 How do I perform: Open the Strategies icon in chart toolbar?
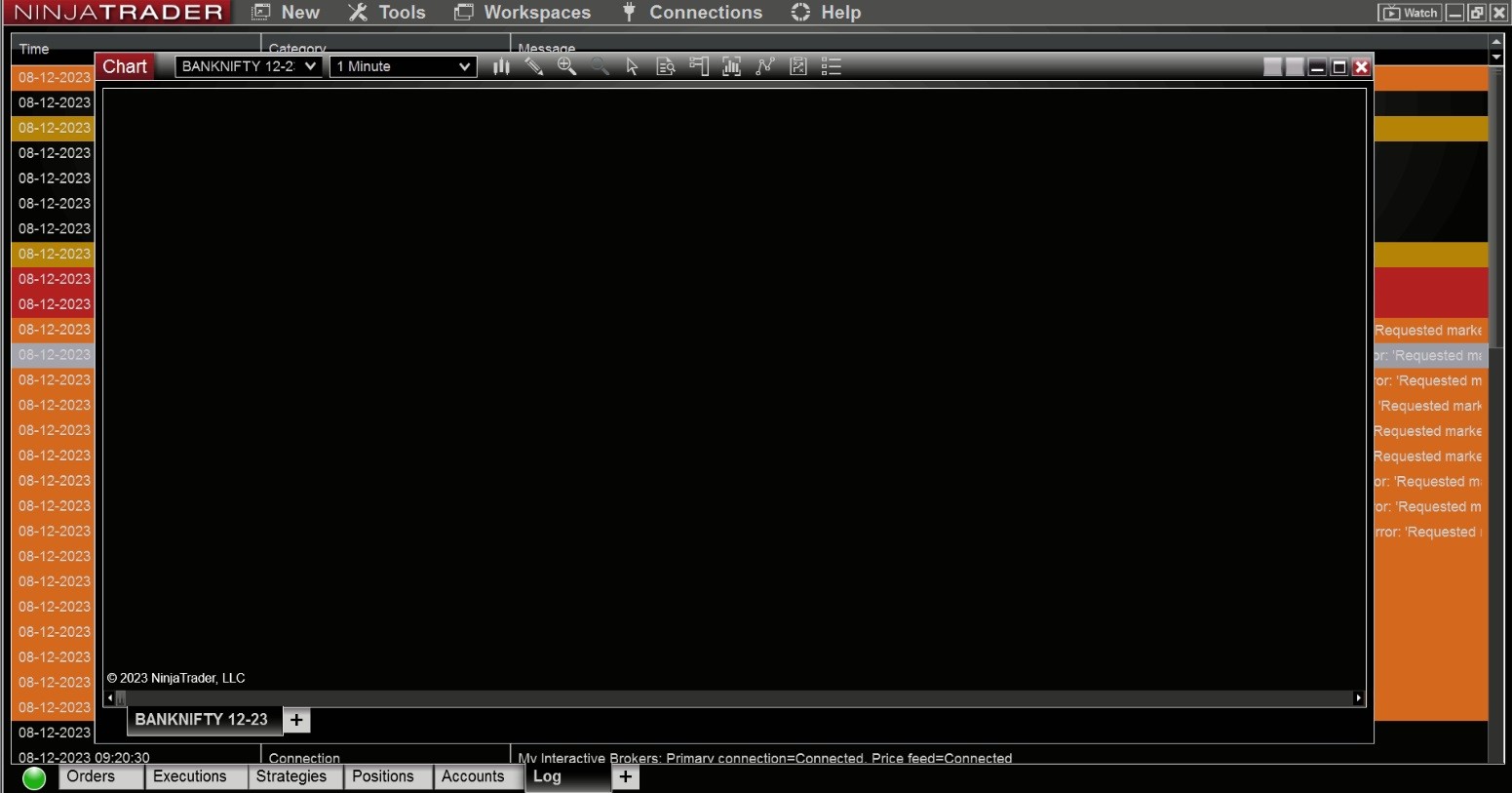pyautogui.click(x=798, y=66)
